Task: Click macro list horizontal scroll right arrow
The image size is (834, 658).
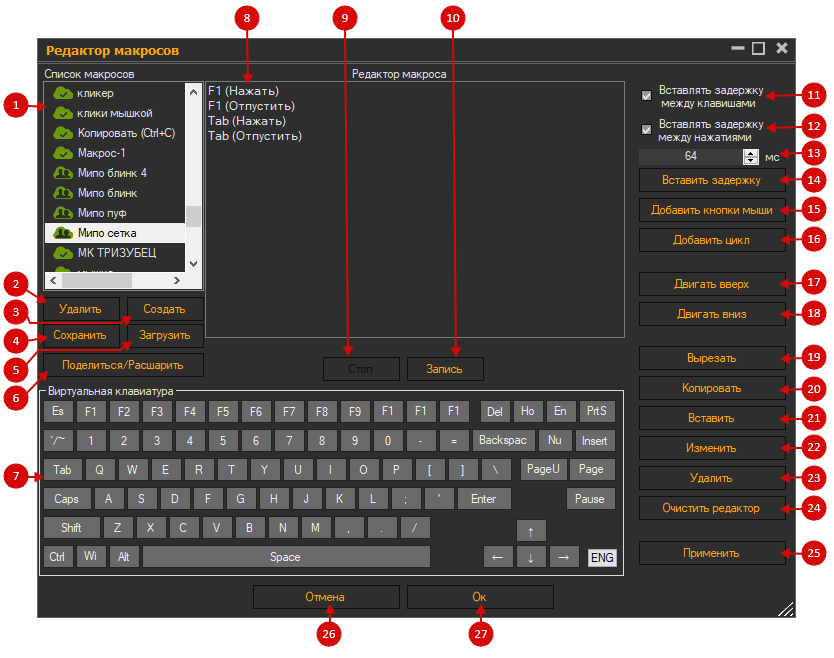Action: pos(177,280)
